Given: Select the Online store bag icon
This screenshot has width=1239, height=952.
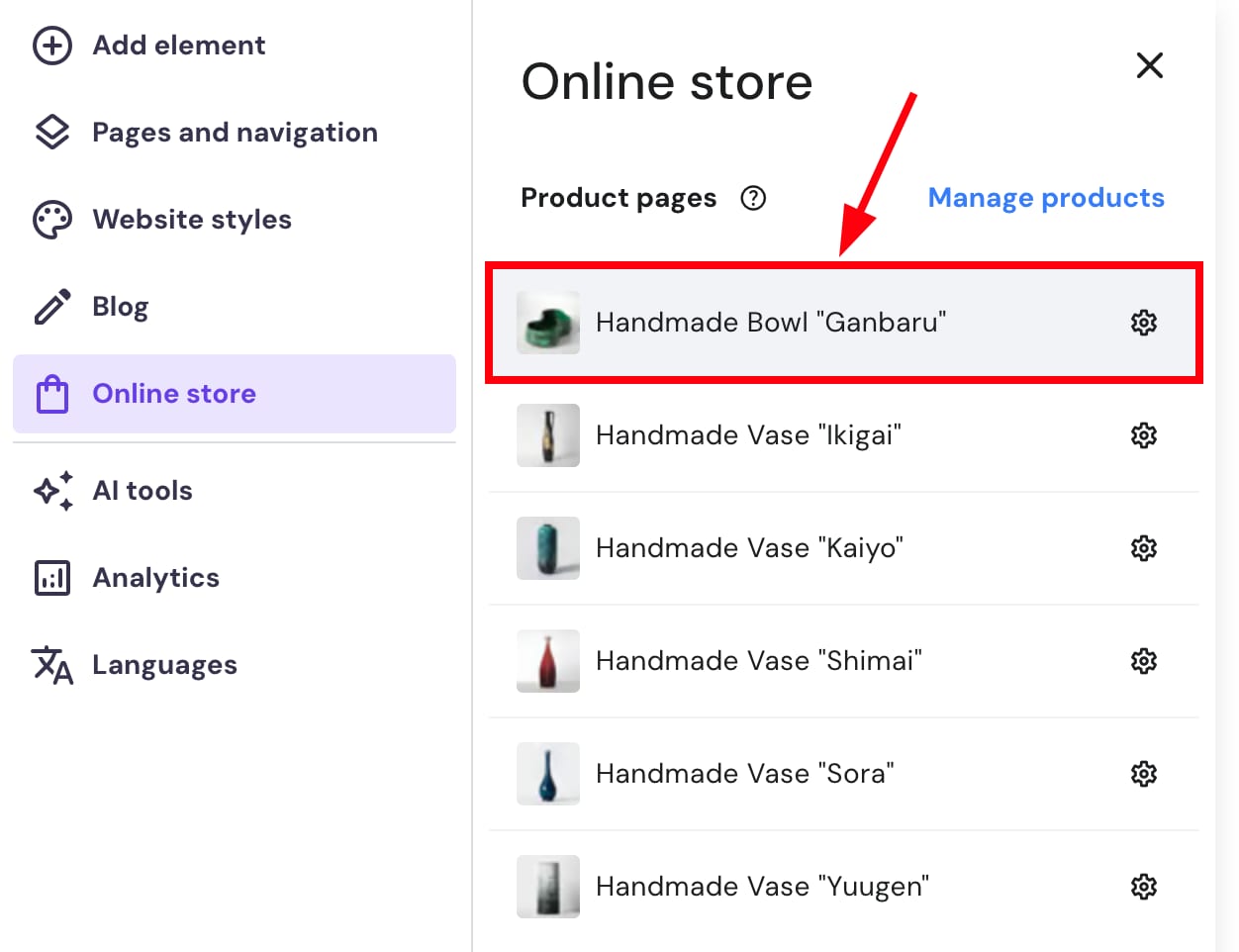Looking at the screenshot, I should click(x=51, y=393).
